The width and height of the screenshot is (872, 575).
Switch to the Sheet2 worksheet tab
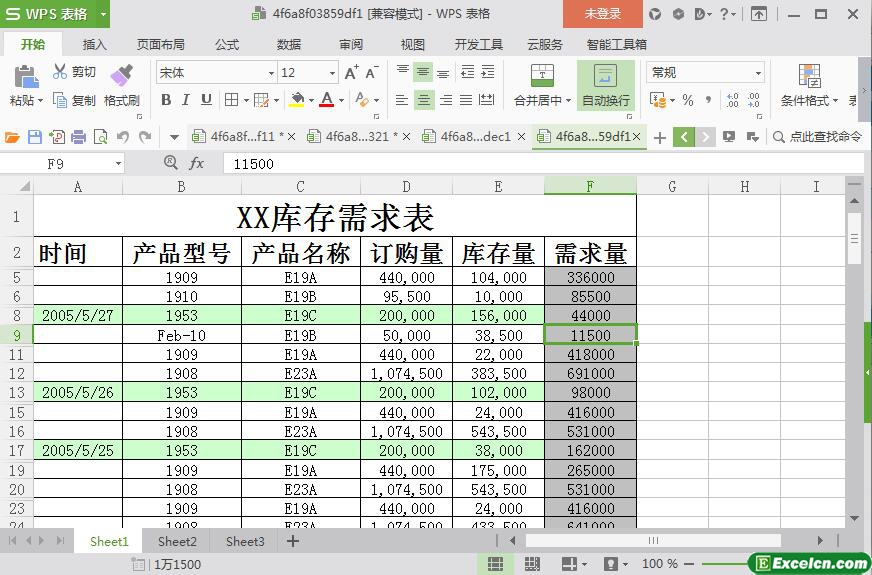point(177,541)
